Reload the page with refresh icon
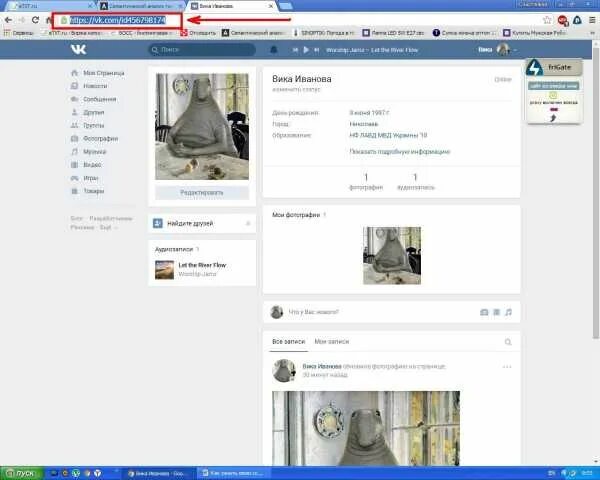The image size is (600, 480). [35, 20]
